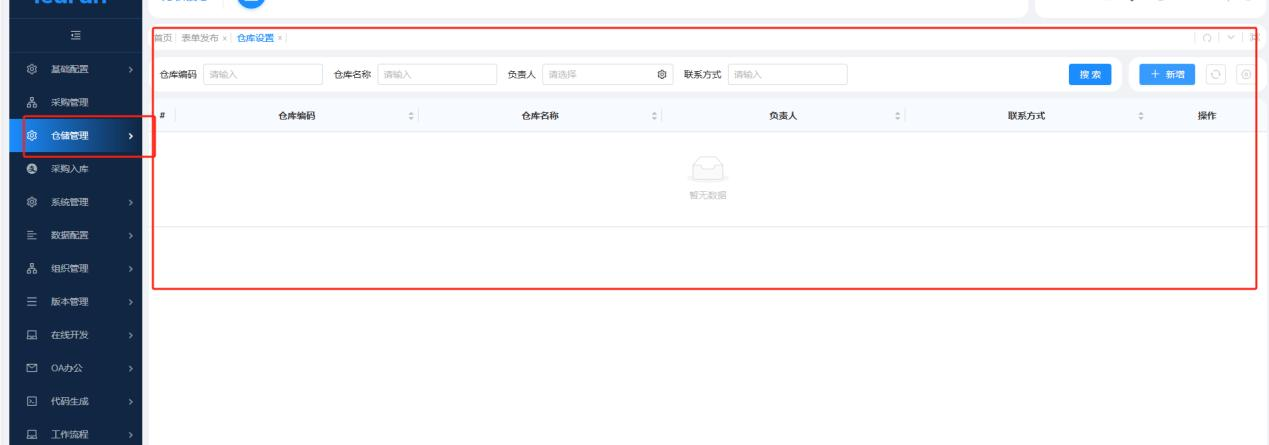Expand the 仓储管理 menu chevron
This screenshot has height=445, width=1269.
131,136
